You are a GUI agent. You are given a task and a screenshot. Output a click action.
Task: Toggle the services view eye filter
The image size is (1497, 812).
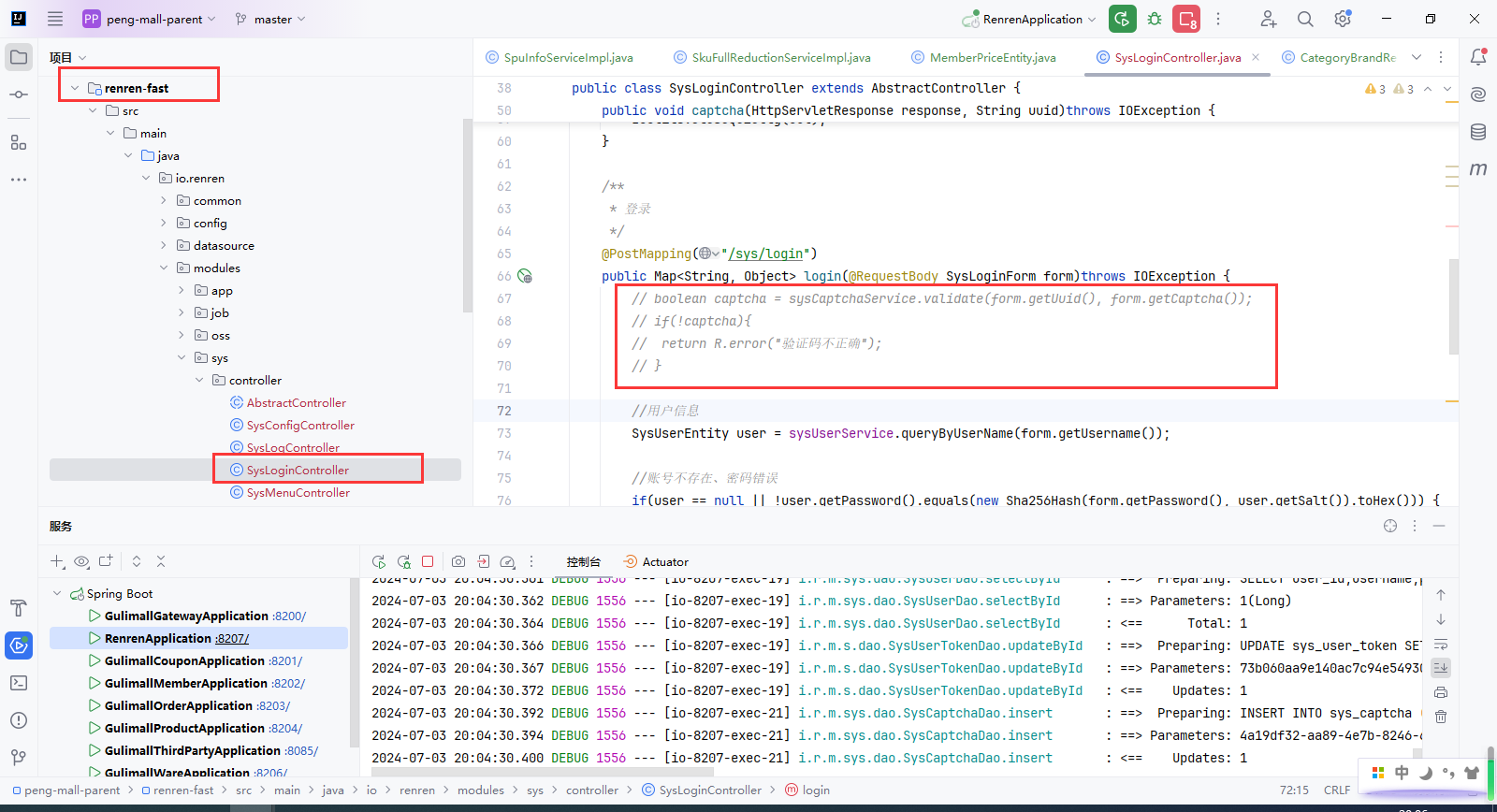tap(81, 561)
